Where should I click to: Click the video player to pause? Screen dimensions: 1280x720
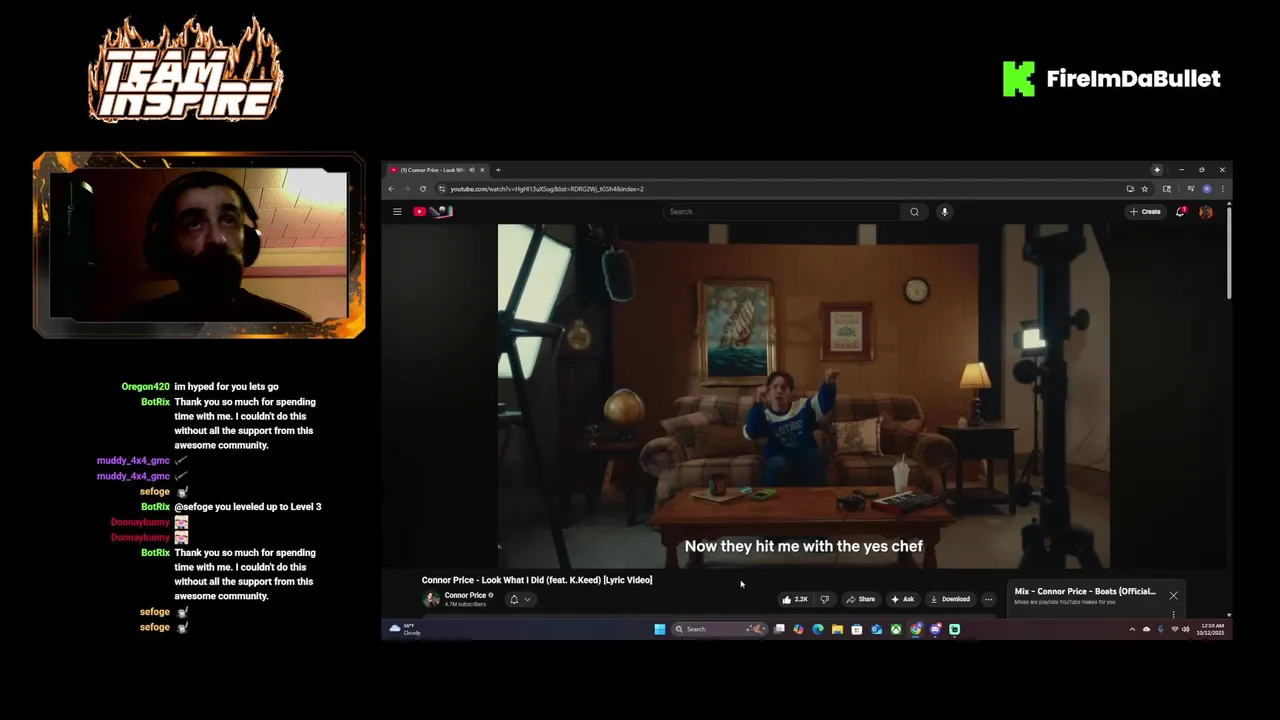tap(803, 396)
